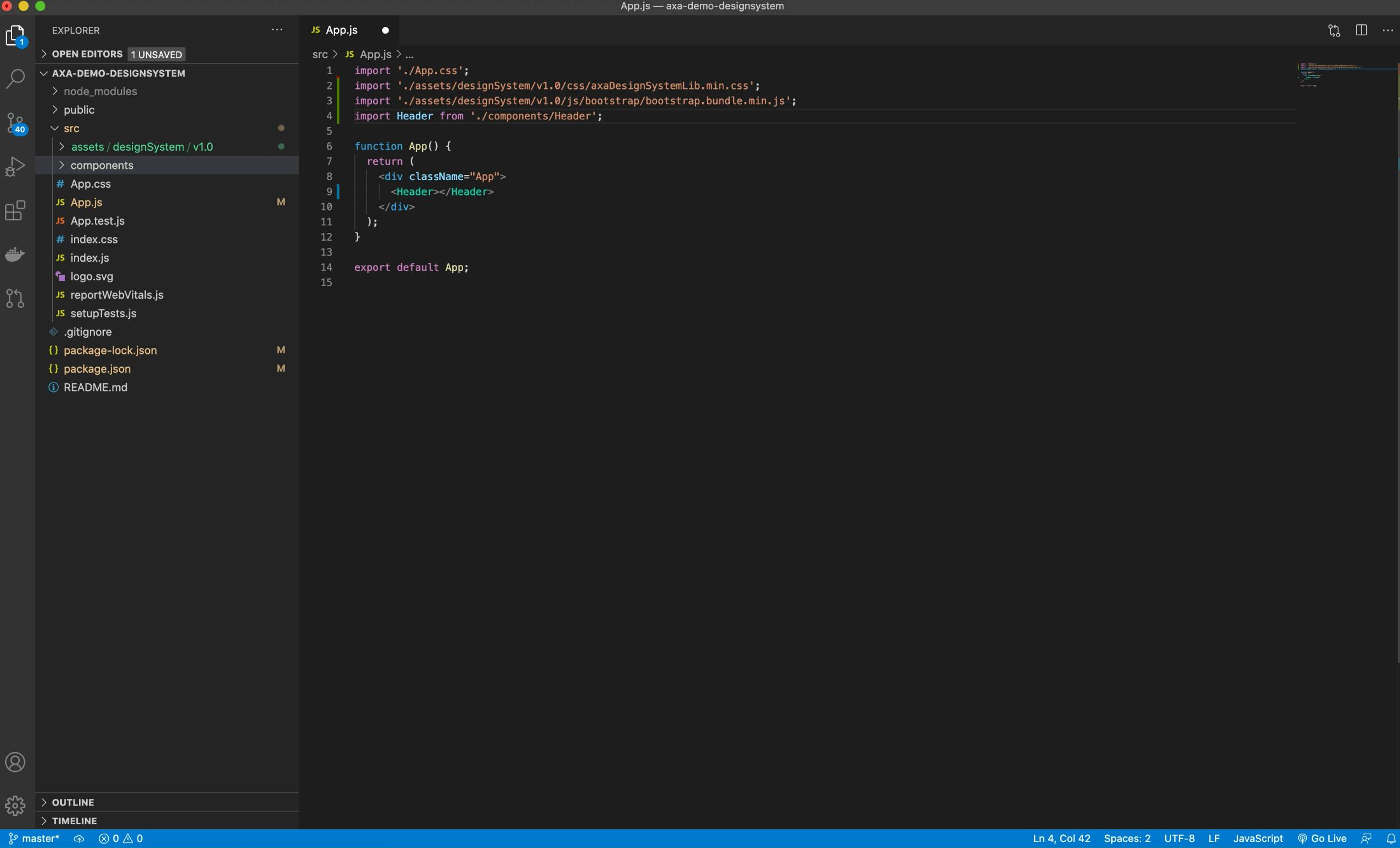
Task: Open package.json in the explorer
Action: click(97, 369)
